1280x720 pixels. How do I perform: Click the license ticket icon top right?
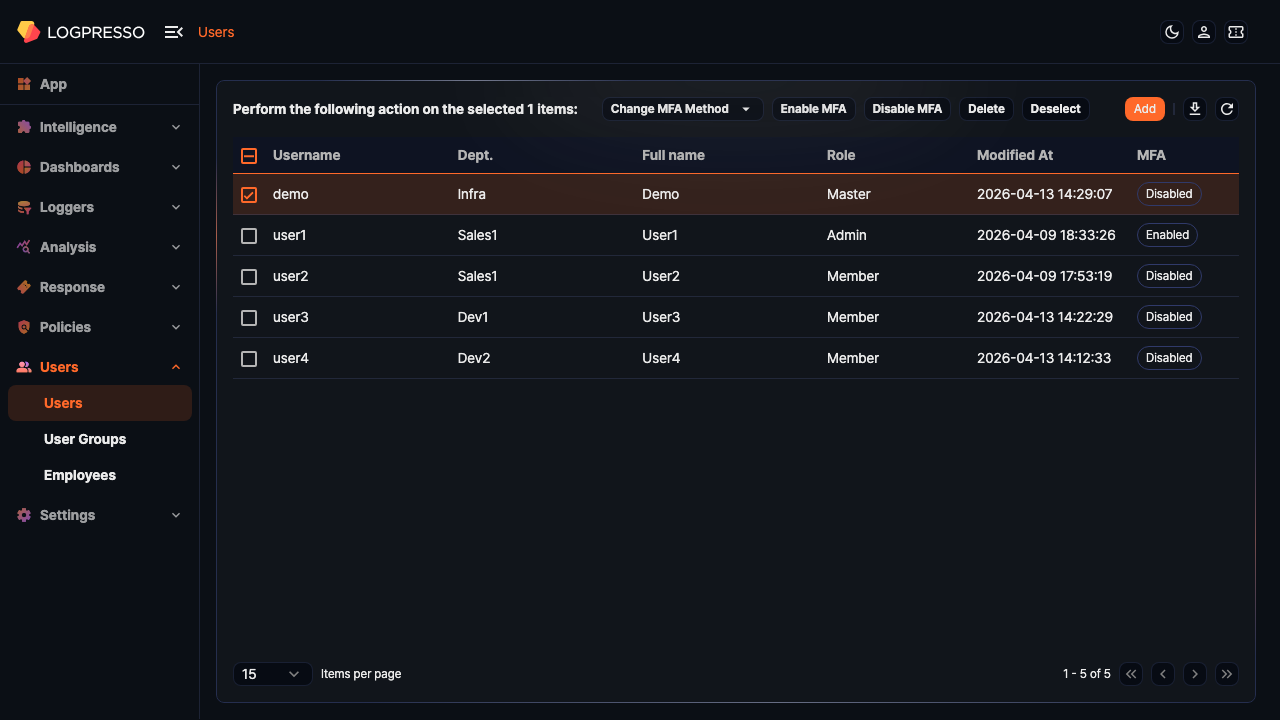coord(1235,32)
